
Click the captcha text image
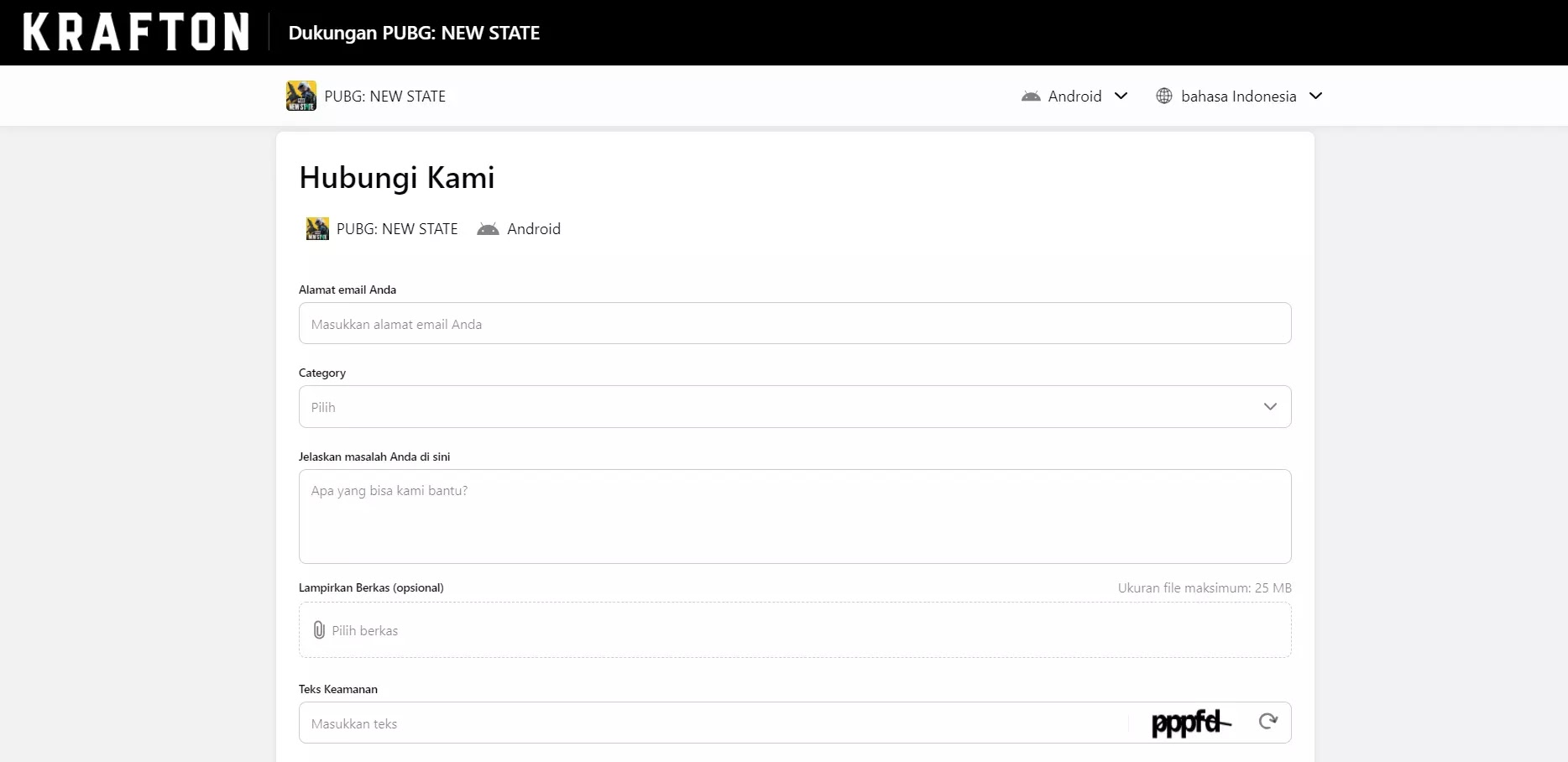point(1190,723)
